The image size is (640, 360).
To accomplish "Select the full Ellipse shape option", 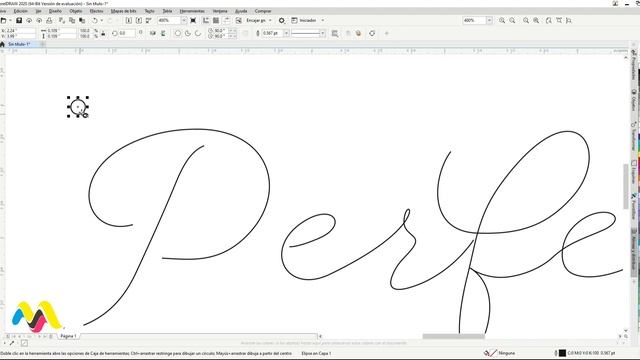I will (x=178, y=33).
